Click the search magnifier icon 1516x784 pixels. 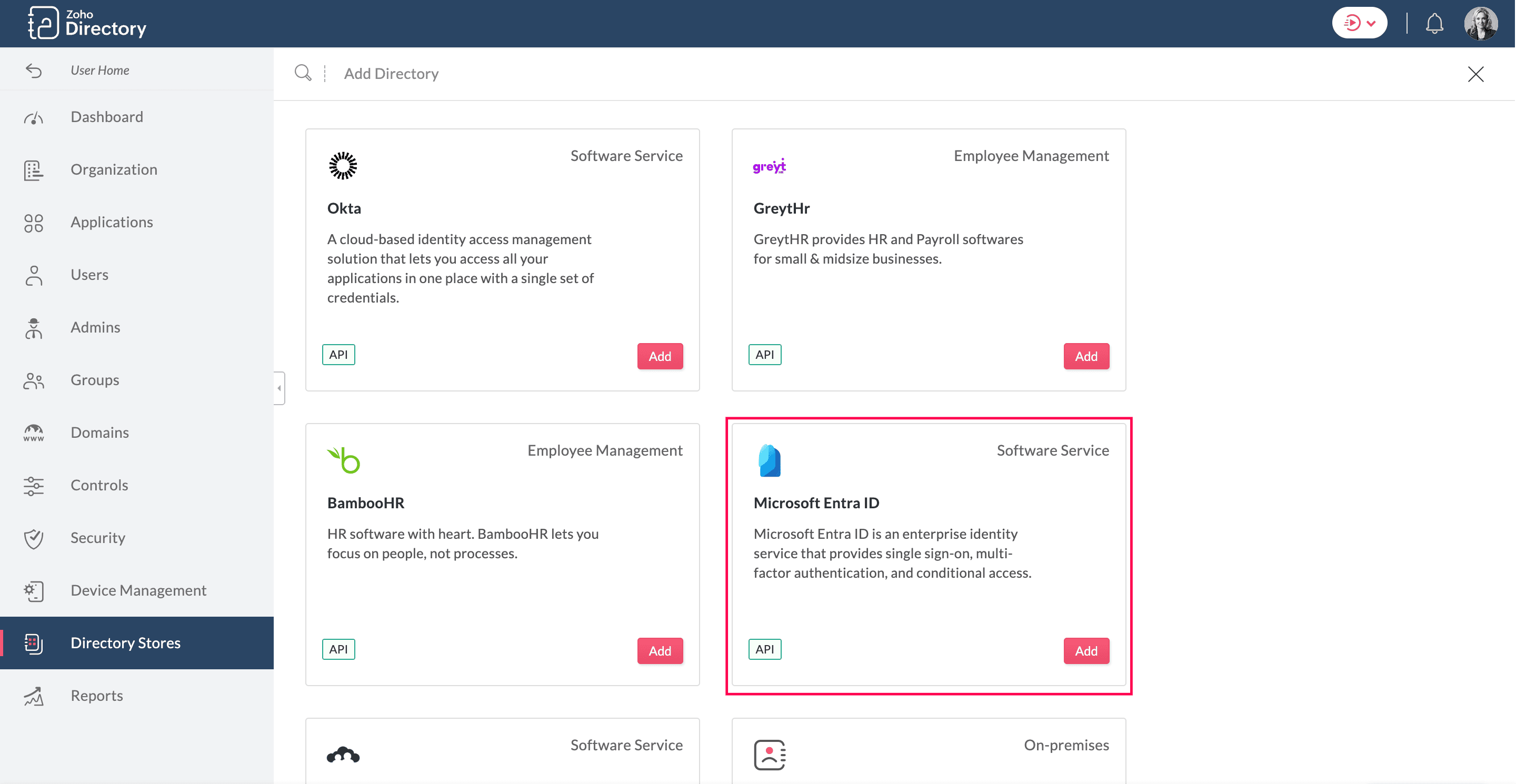pos(303,73)
